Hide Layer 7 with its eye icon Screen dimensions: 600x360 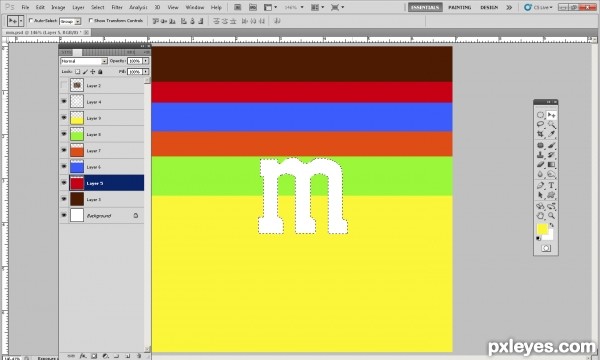click(64, 150)
